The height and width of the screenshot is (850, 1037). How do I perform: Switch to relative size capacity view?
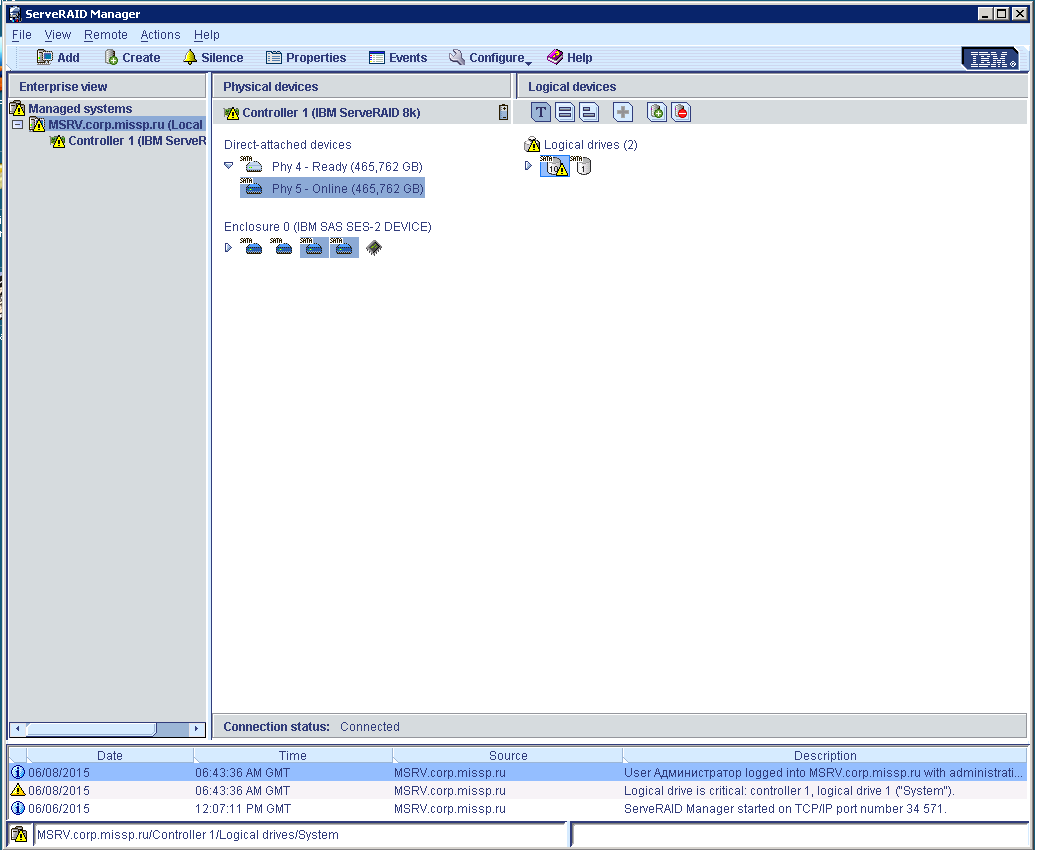(x=589, y=112)
